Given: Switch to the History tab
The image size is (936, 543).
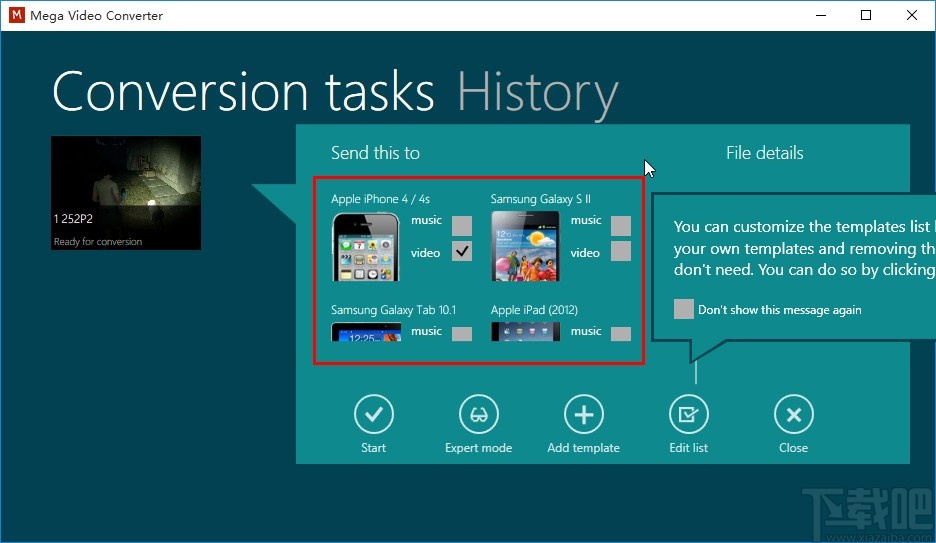Looking at the screenshot, I should (x=538, y=93).
